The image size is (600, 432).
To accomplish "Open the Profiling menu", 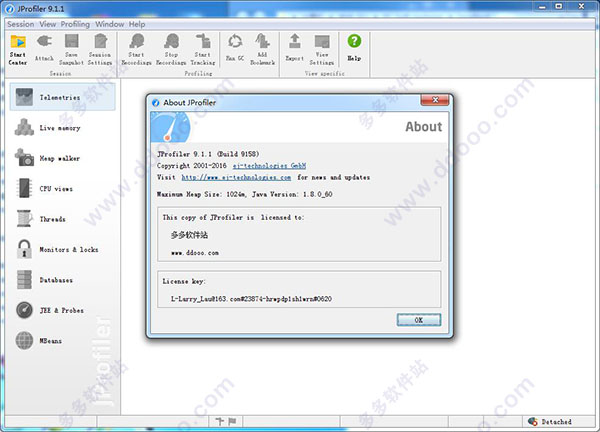I will pyautogui.click(x=75, y=24).
